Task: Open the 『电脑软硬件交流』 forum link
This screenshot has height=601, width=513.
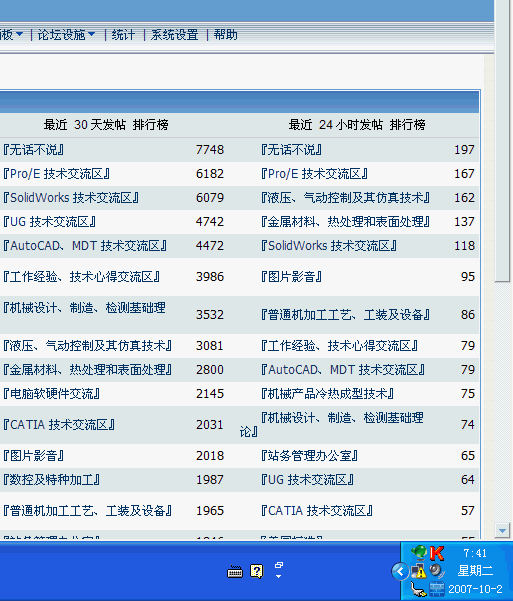Action: coord(51,394)
